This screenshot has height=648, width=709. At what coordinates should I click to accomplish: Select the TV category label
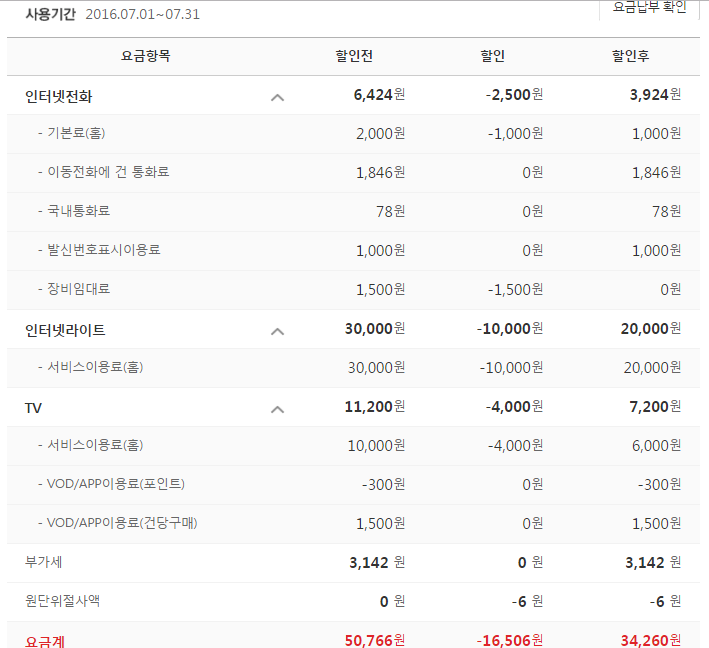(x=34, y=408)
